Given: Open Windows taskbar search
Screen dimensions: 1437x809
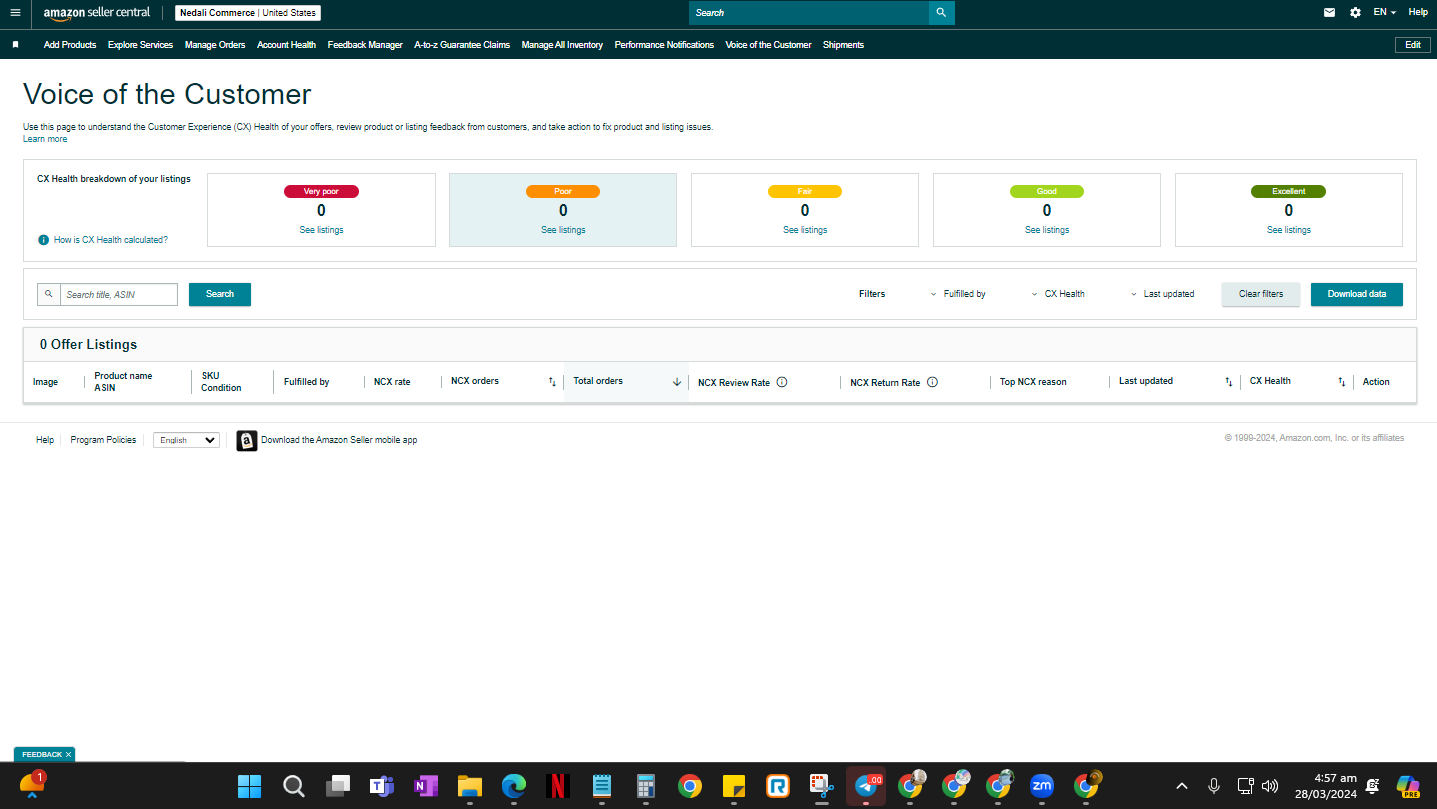Looking at the screenshot, I should coord(293,786).
